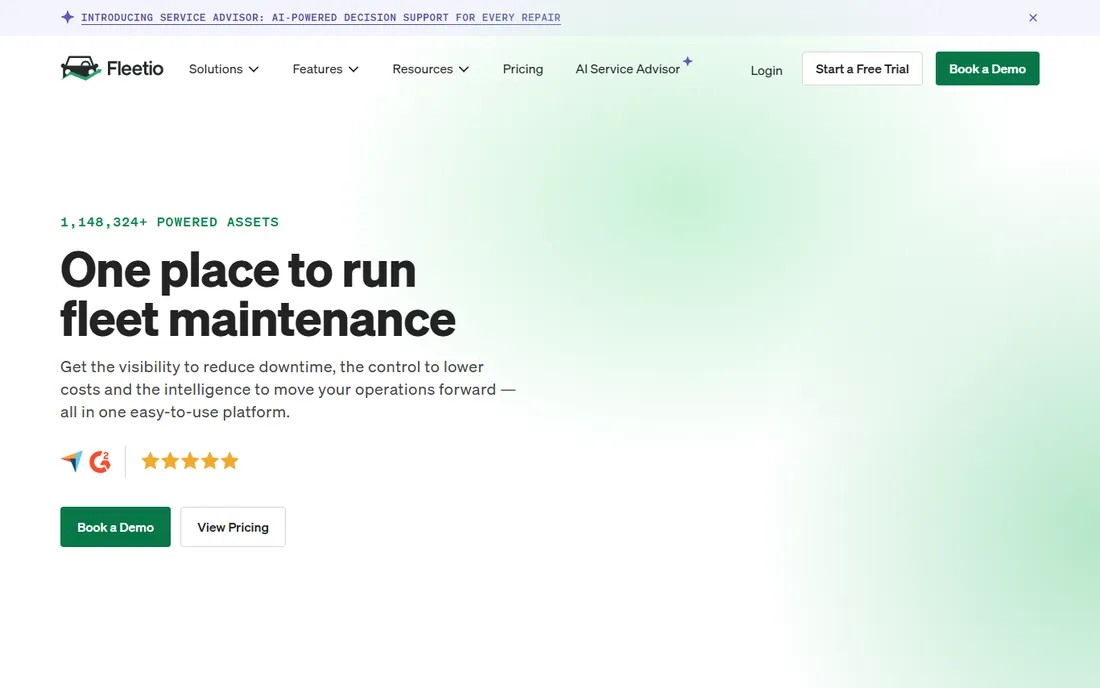Screen dimensions: 1100x688
Task: Click the sparkle icon beside AI Service Advisor
Action: 688,61
